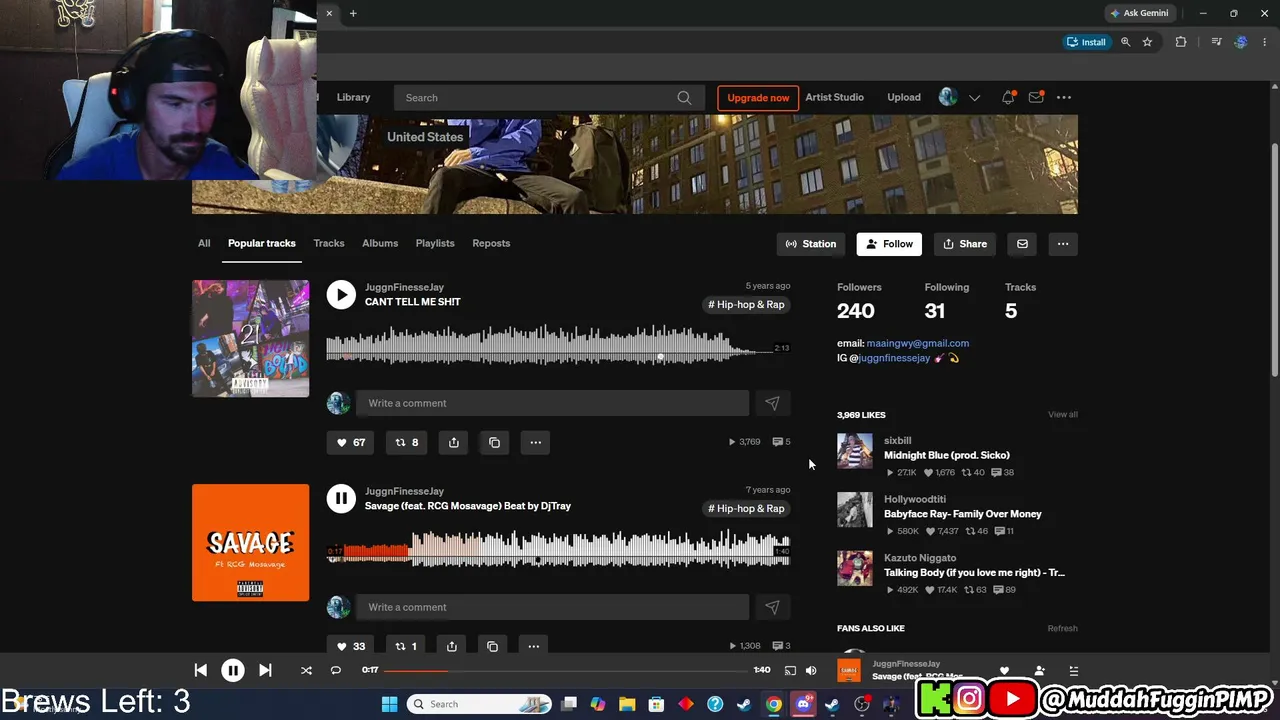
Task: Copy link for CANT TELL ME SHIT
Action: click(x=495, y=442)
